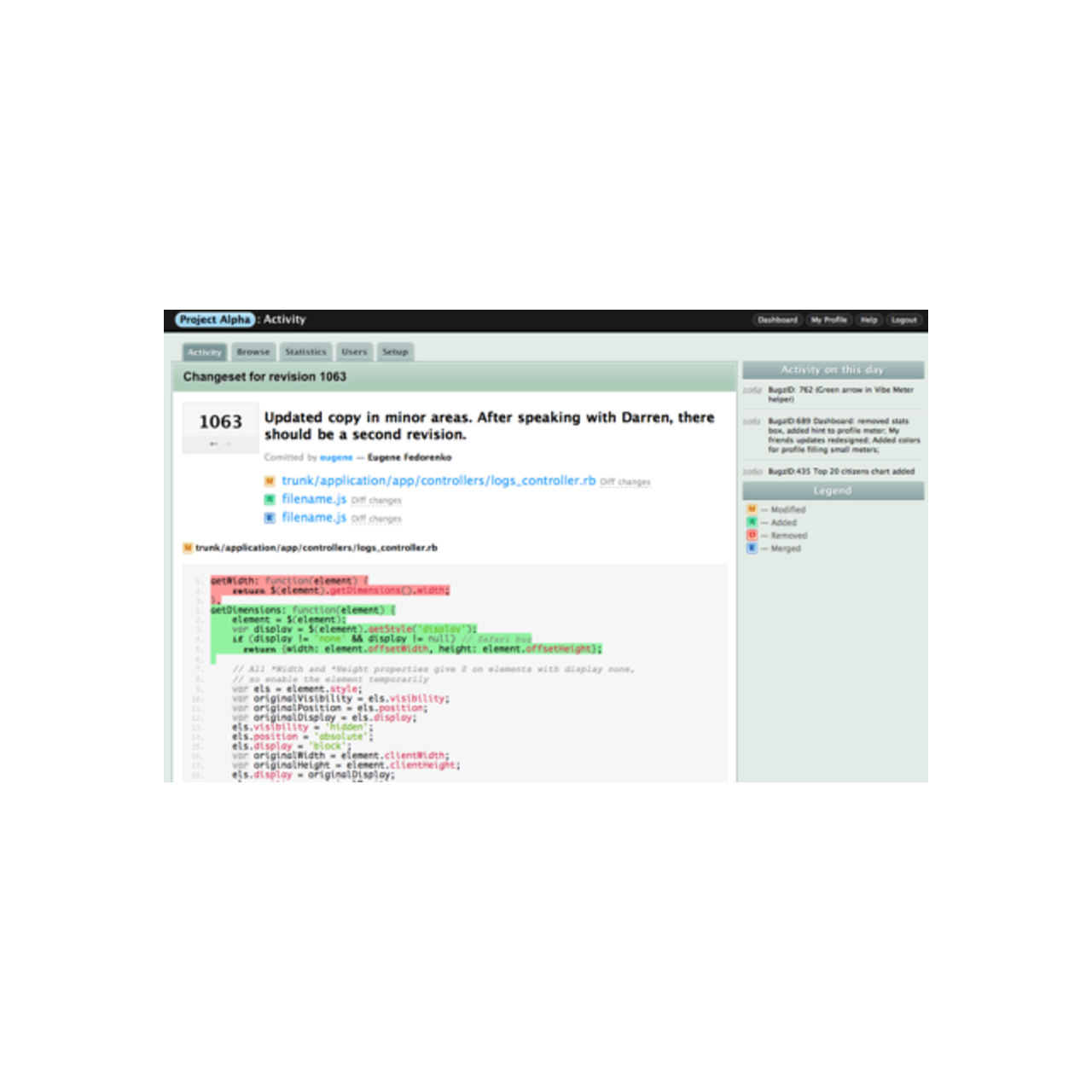Click the orange icon beside the diff file heading
The image size is (1092, 1092).
coord(188,548)
